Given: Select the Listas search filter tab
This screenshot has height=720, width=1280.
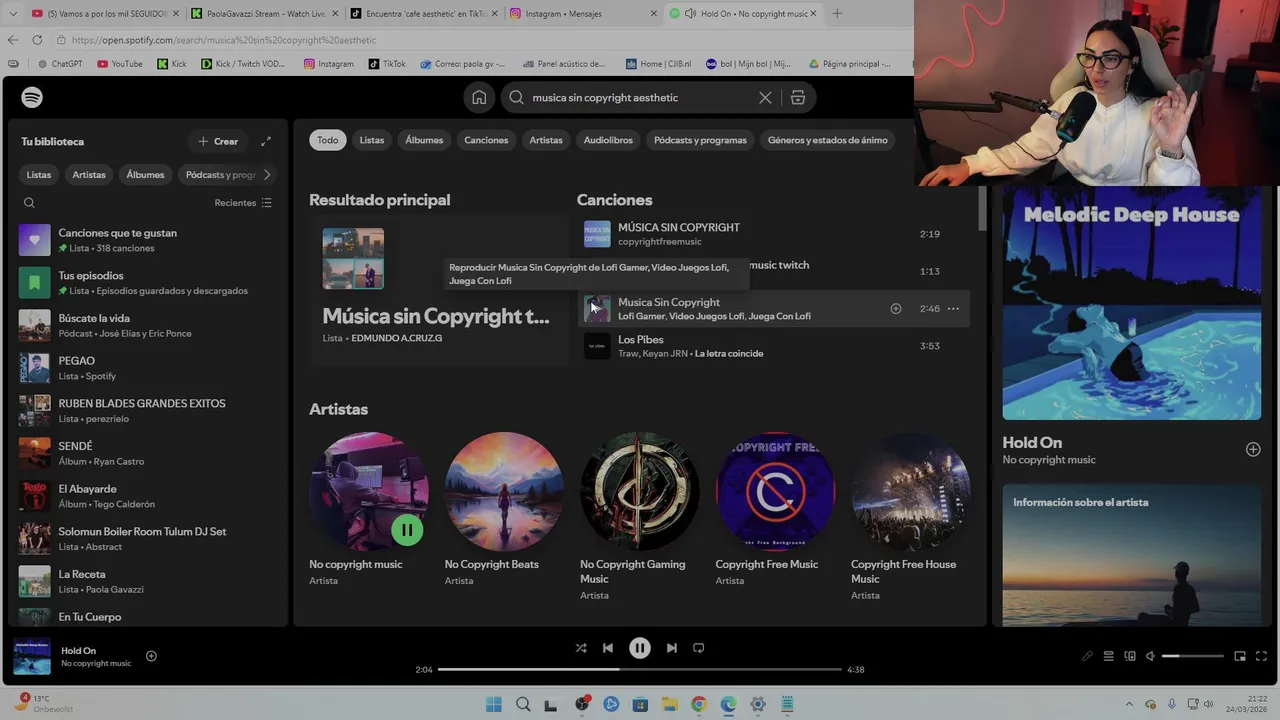Looking at the screenshot, I should coord(372,140).
